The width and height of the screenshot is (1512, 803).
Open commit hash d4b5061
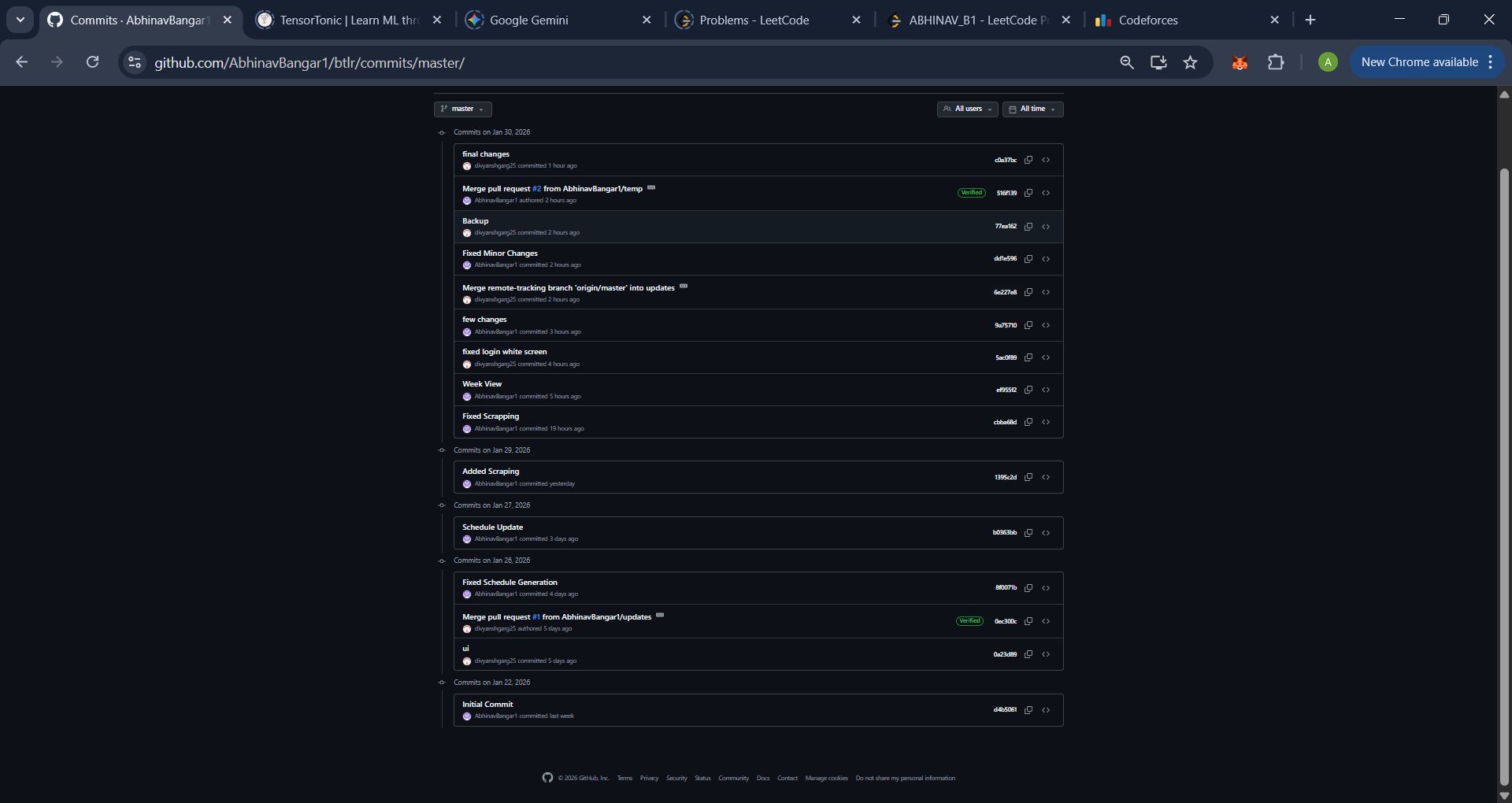1005,710
